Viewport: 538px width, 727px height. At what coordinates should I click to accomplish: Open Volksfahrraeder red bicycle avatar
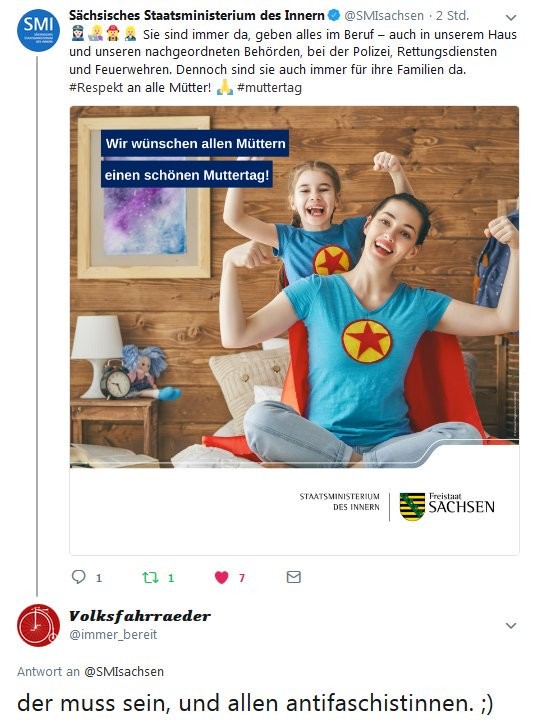click(x=38, y=625)
